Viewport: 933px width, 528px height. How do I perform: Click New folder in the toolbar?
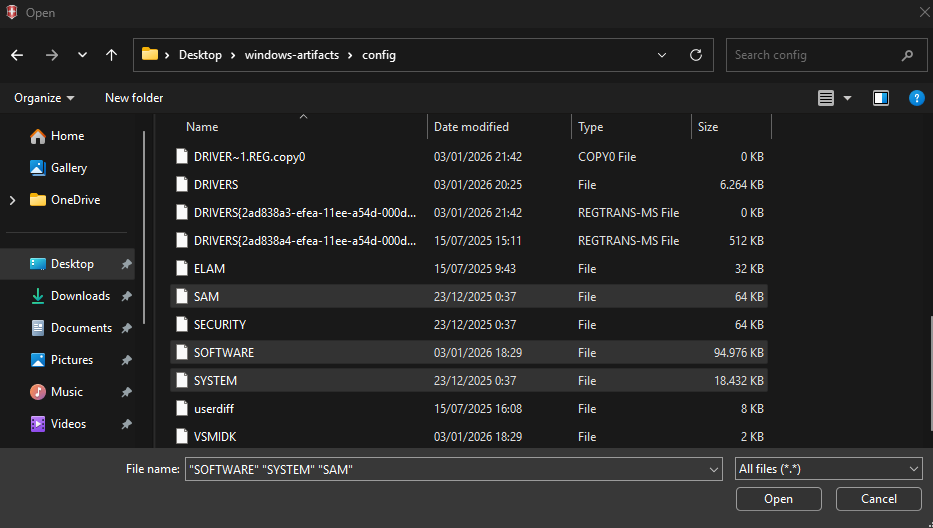[134, 98]
